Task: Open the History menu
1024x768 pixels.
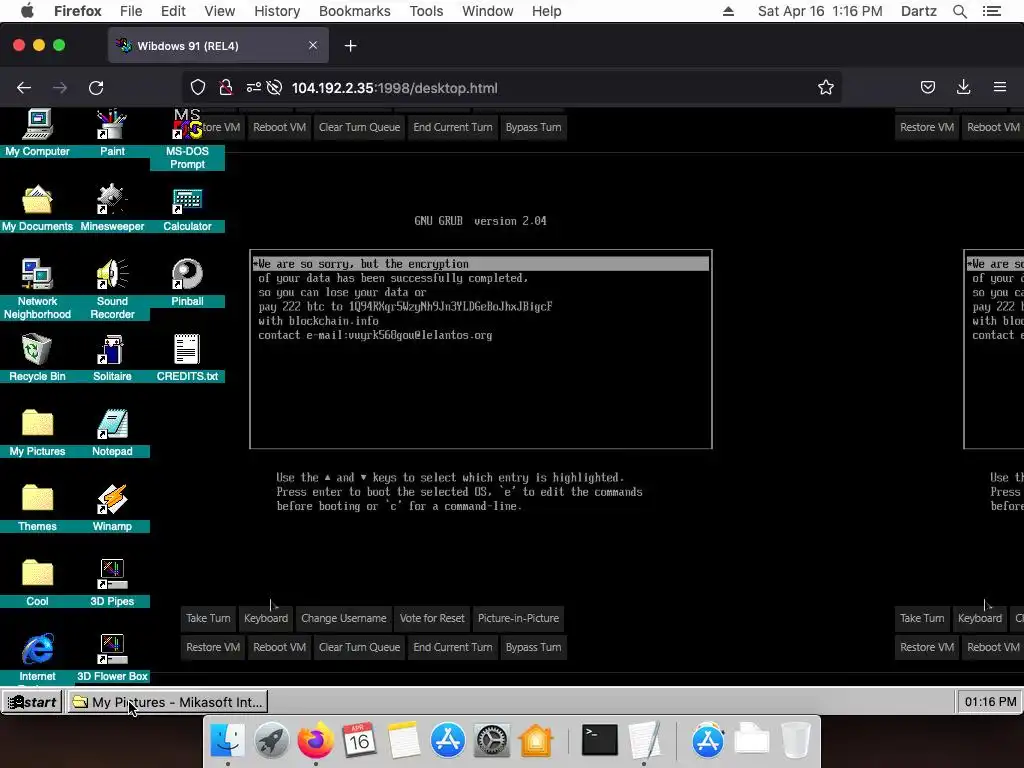Action: [x=277, y=11]
